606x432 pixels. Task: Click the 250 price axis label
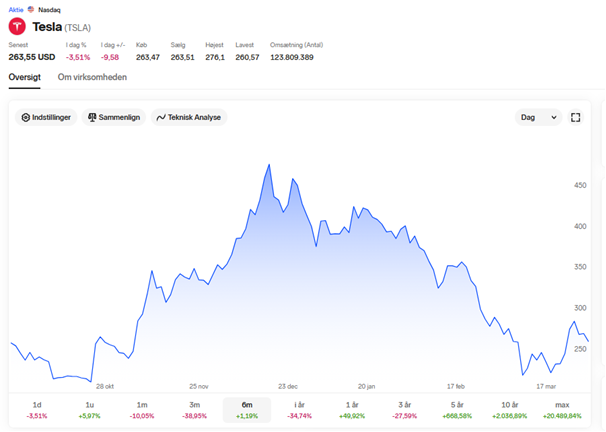tap(580, 349)
